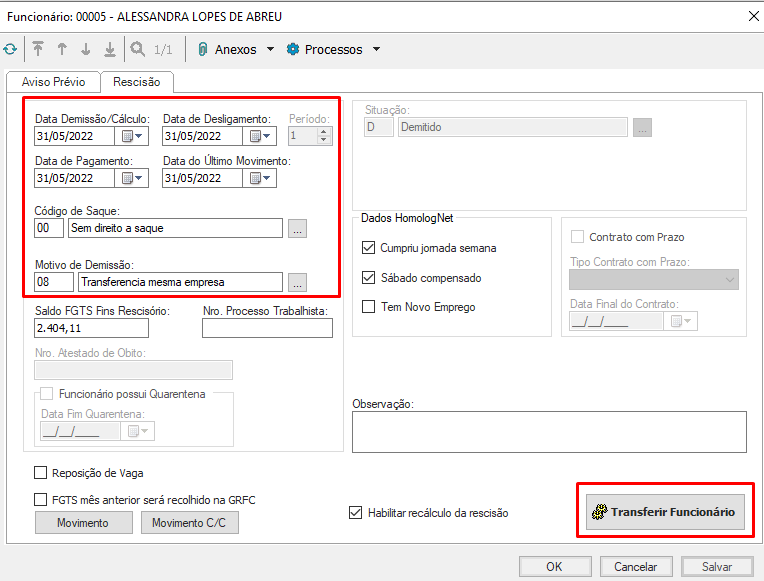This screenshot has height=581, width=764.
Task: Click the magnifier search icon
Action: coord(137,49)
